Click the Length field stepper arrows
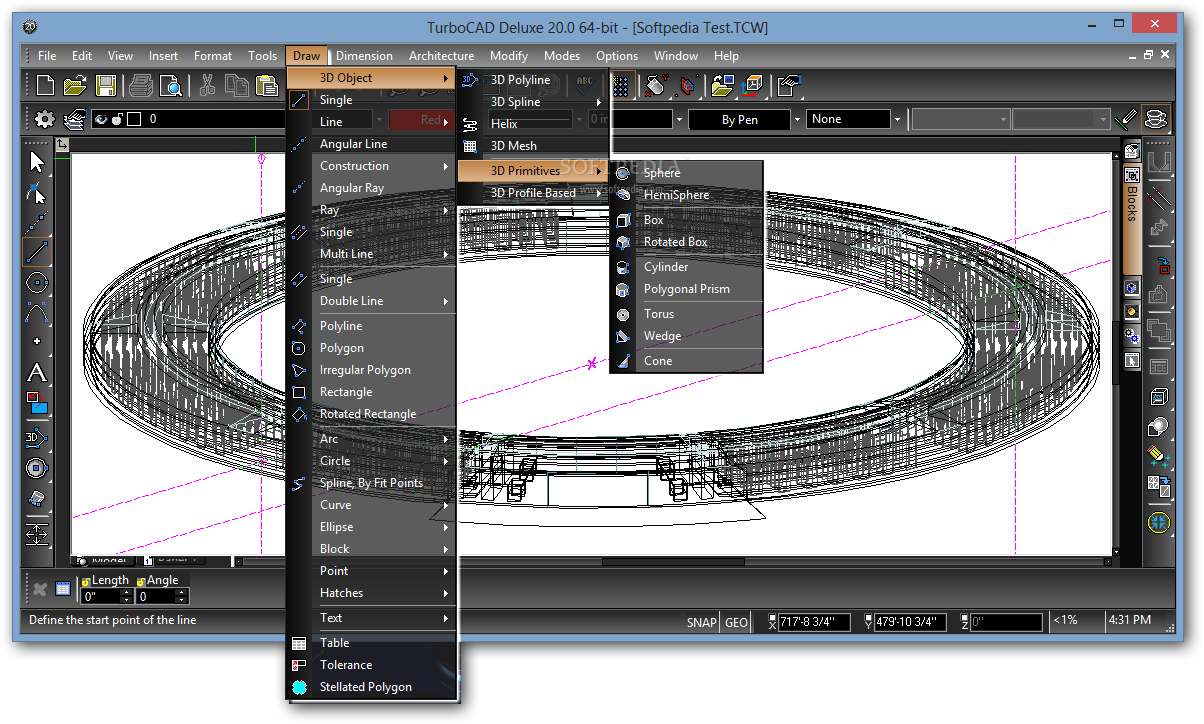This screenshot has height=724, width=1204. click(126, 596)
